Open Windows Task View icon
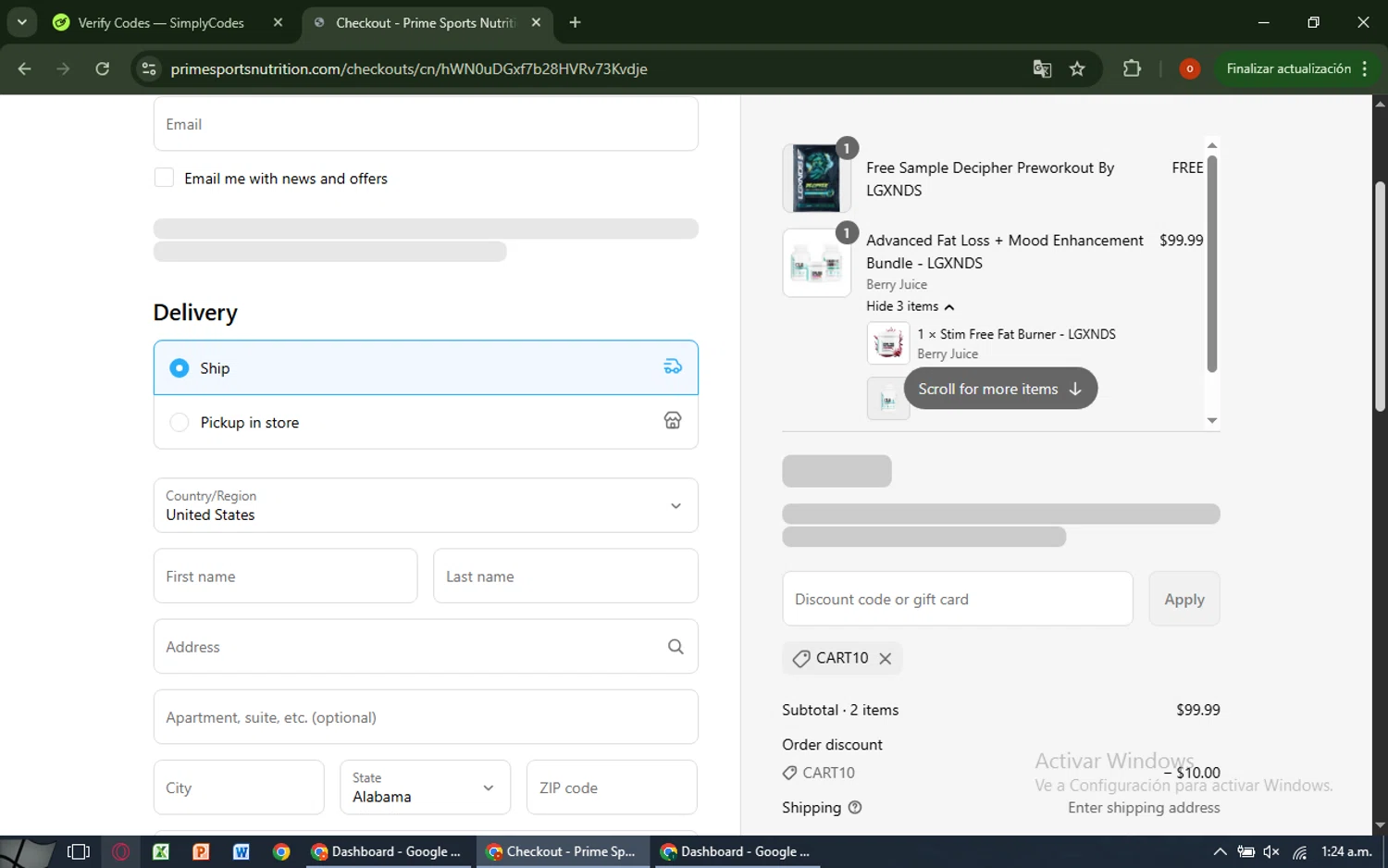 79,851
